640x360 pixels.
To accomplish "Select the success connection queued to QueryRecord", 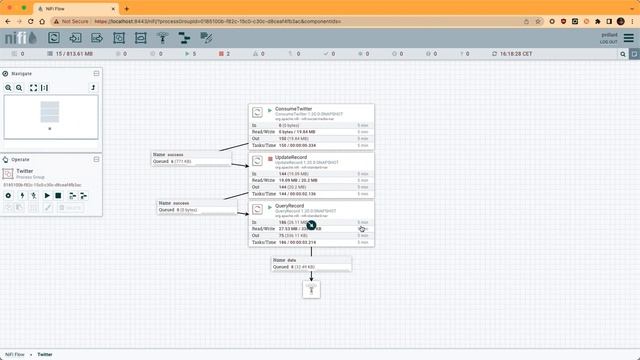I will 197,207.
